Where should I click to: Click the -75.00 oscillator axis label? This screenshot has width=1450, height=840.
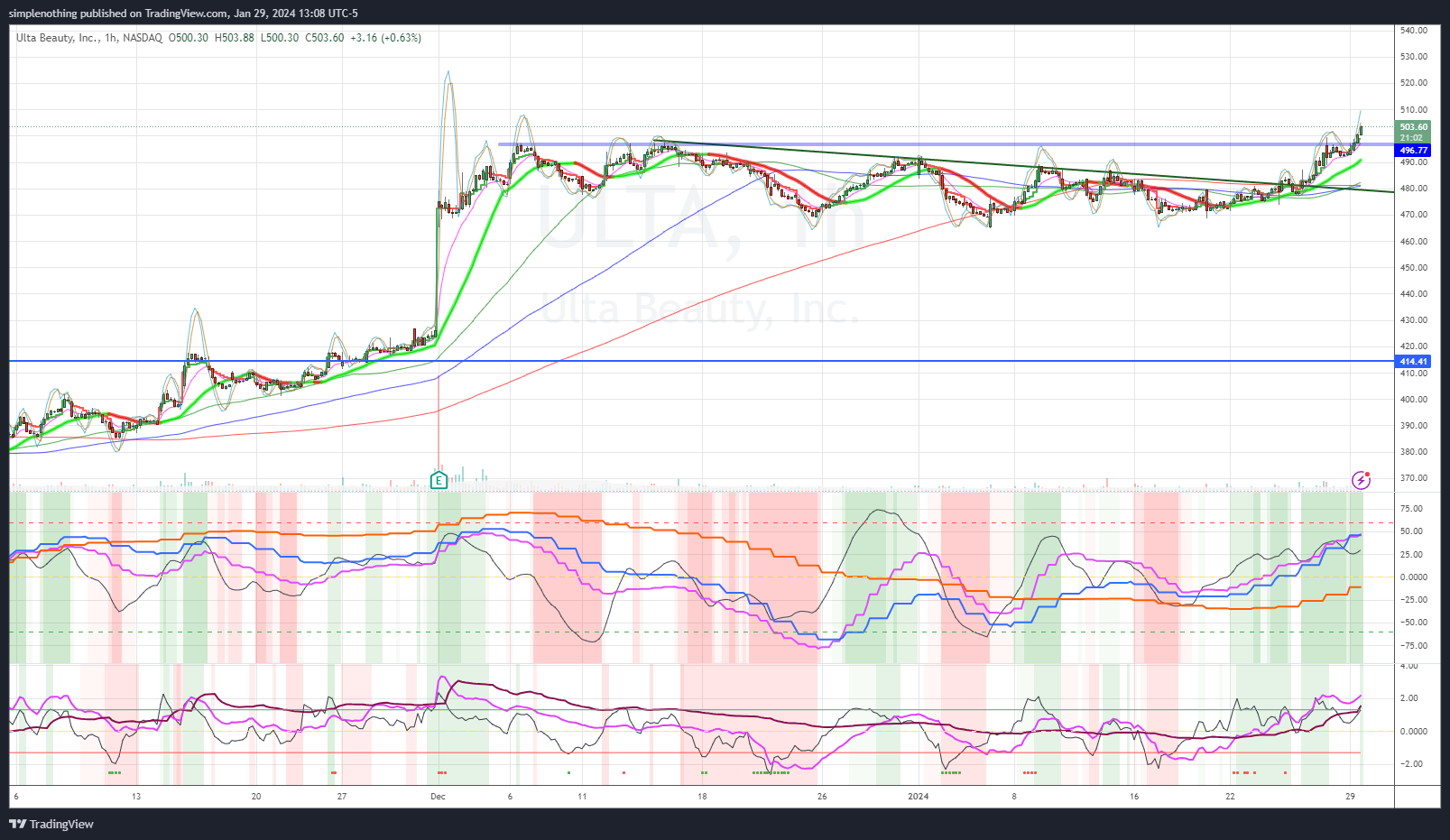pyautogui.click(x=1412, y=646)
